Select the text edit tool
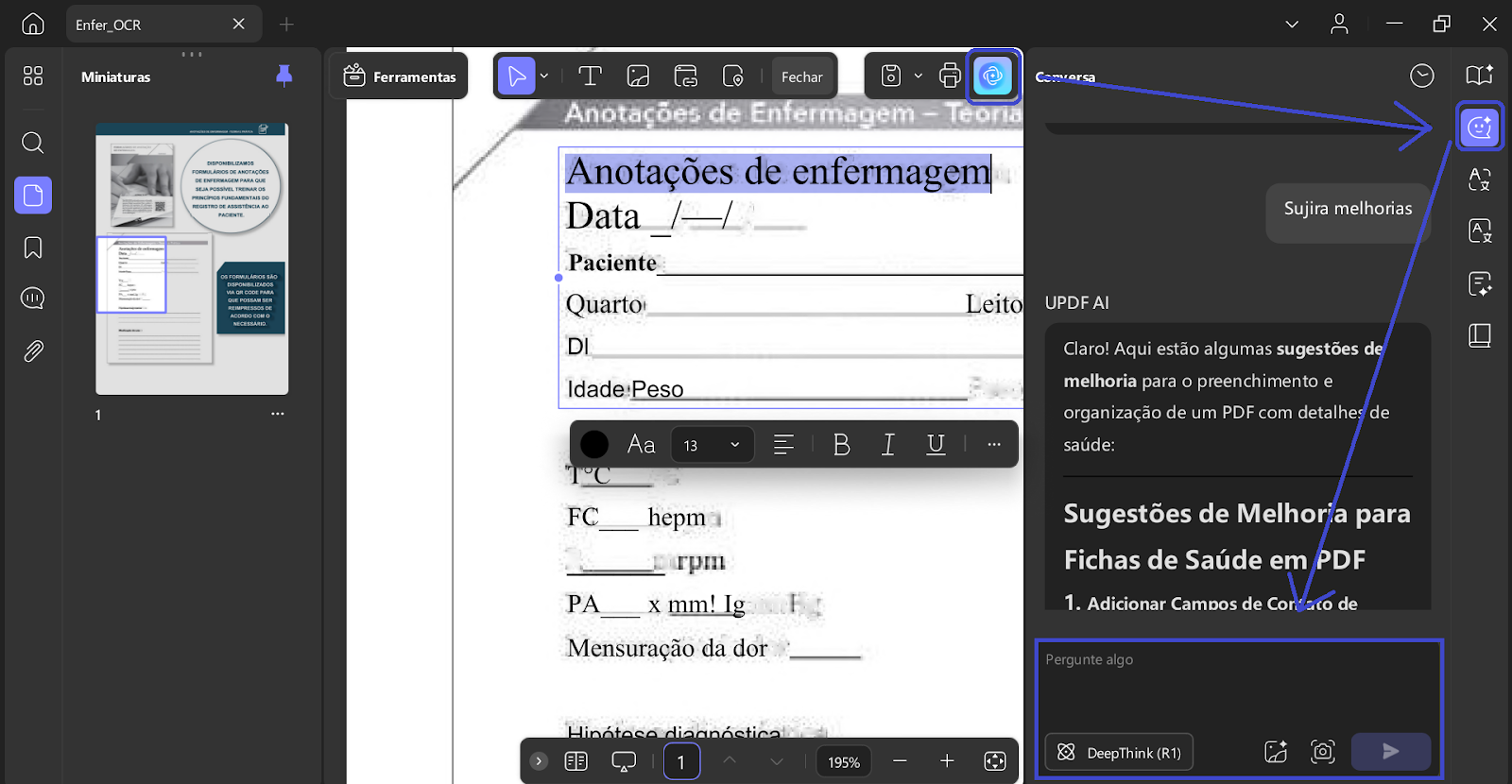The image size is (1512, 784). 590,76
